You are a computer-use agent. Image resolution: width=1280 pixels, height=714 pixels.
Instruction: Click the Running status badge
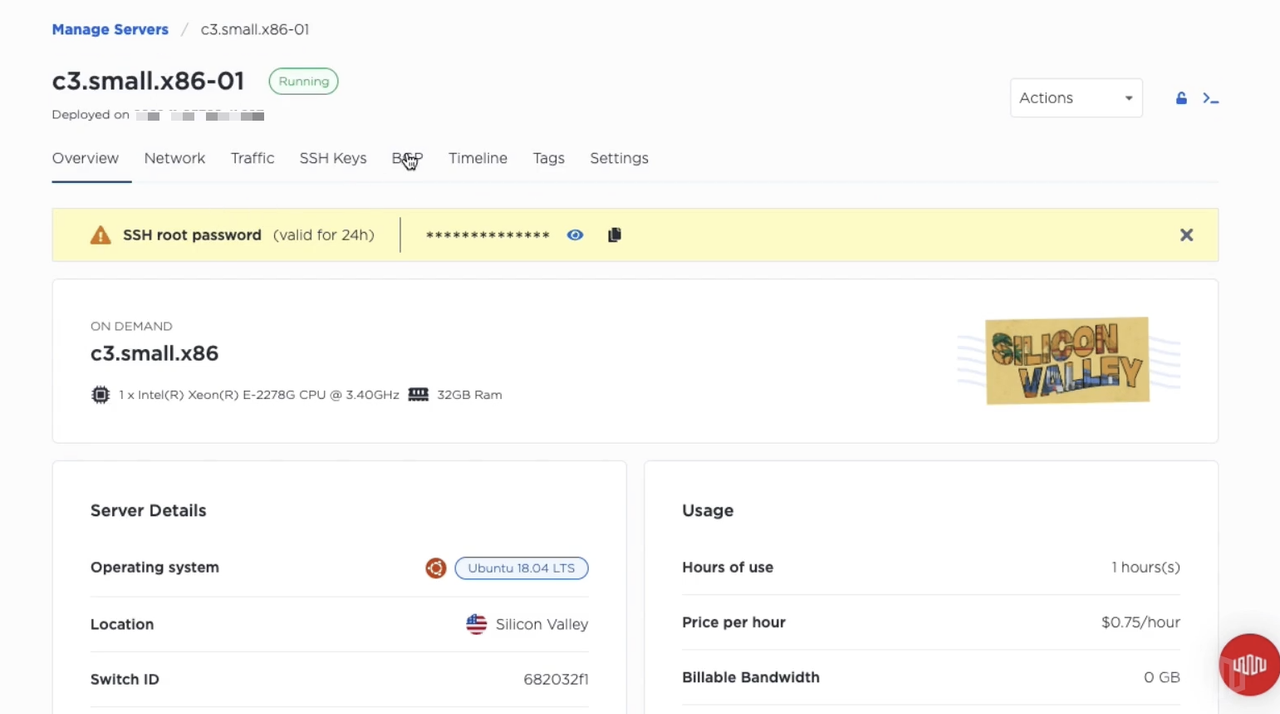[304, 81]
